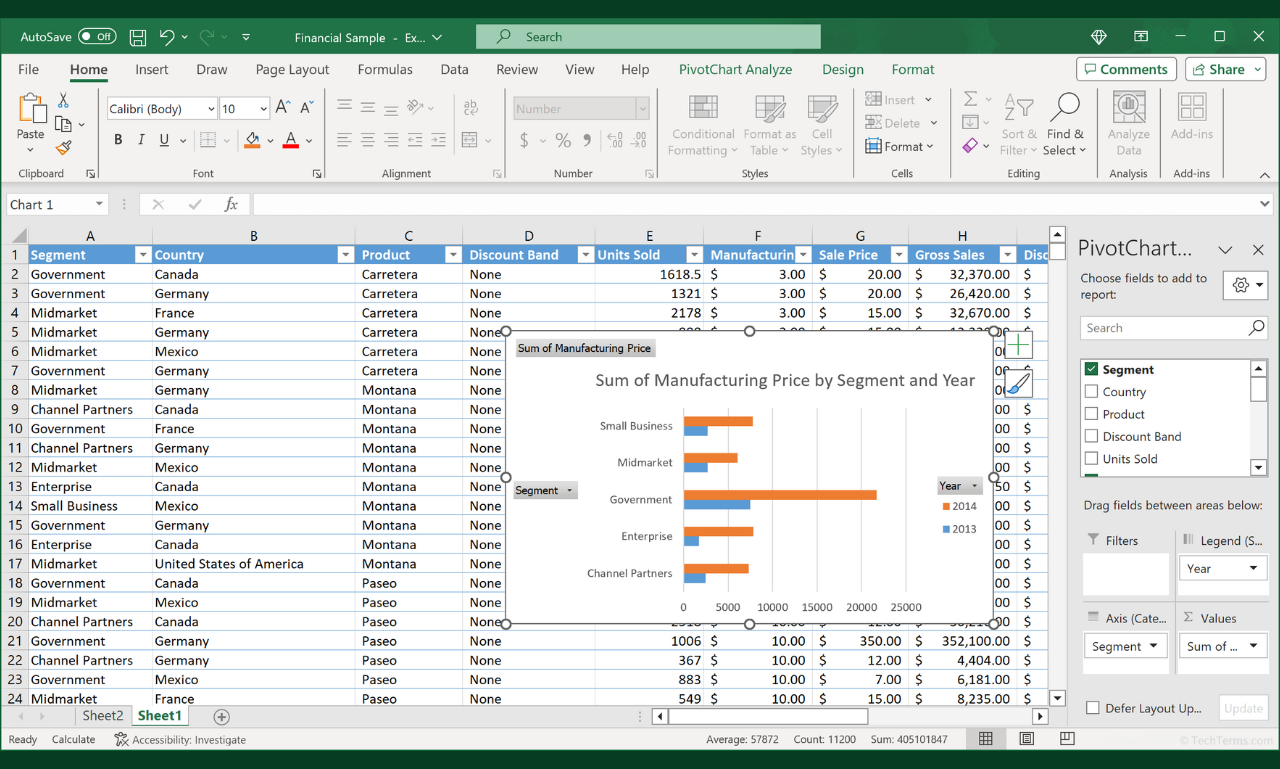Open Sort & Filter
Screen dimensions: 1280x769
tap(1019, 125)
